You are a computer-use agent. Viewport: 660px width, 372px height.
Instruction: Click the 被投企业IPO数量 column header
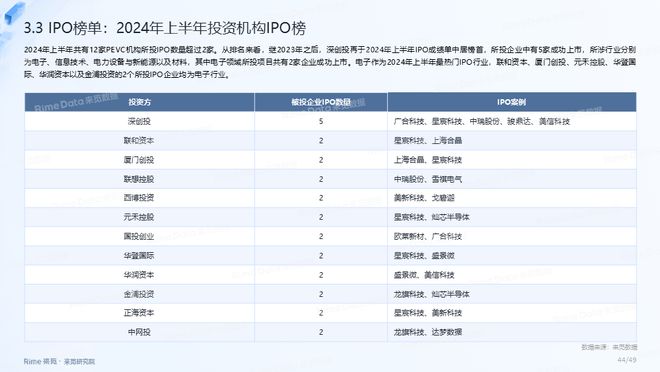click(321, 102)
